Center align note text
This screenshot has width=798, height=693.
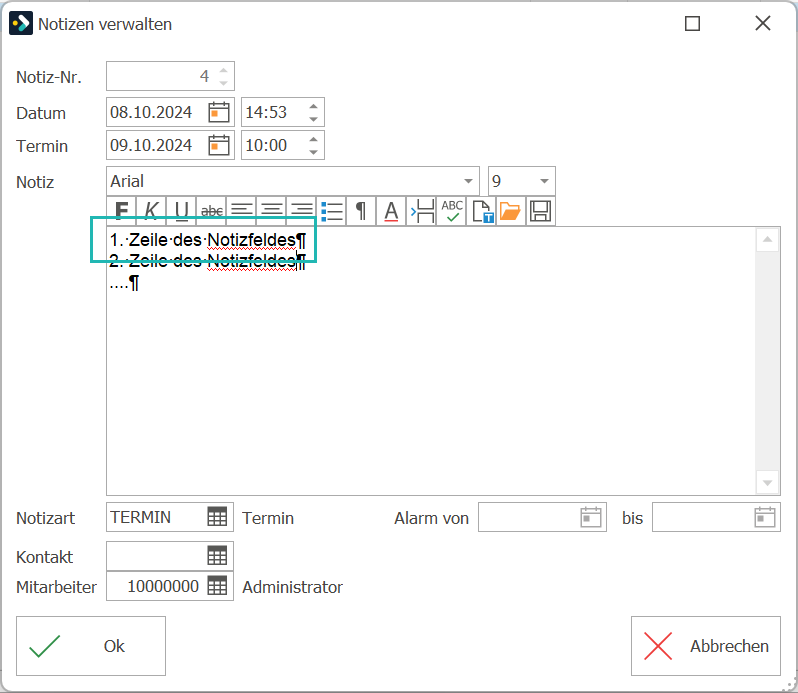coord(271,211)
